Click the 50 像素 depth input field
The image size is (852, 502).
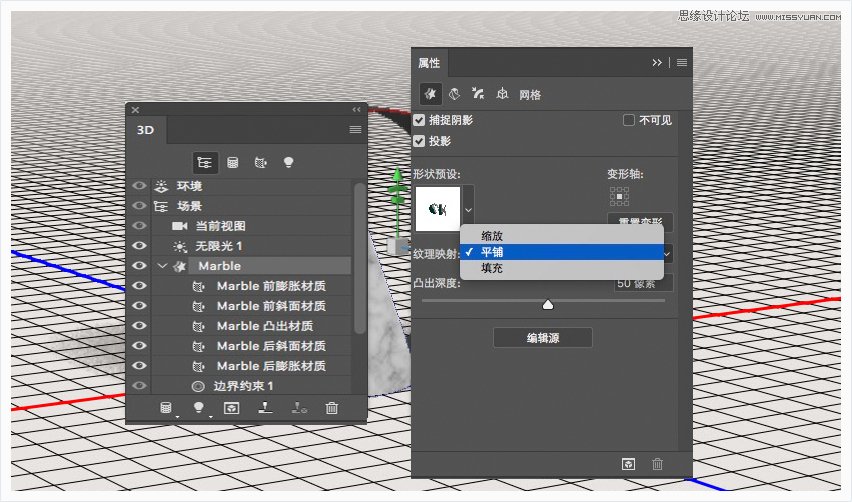point(644,283)
